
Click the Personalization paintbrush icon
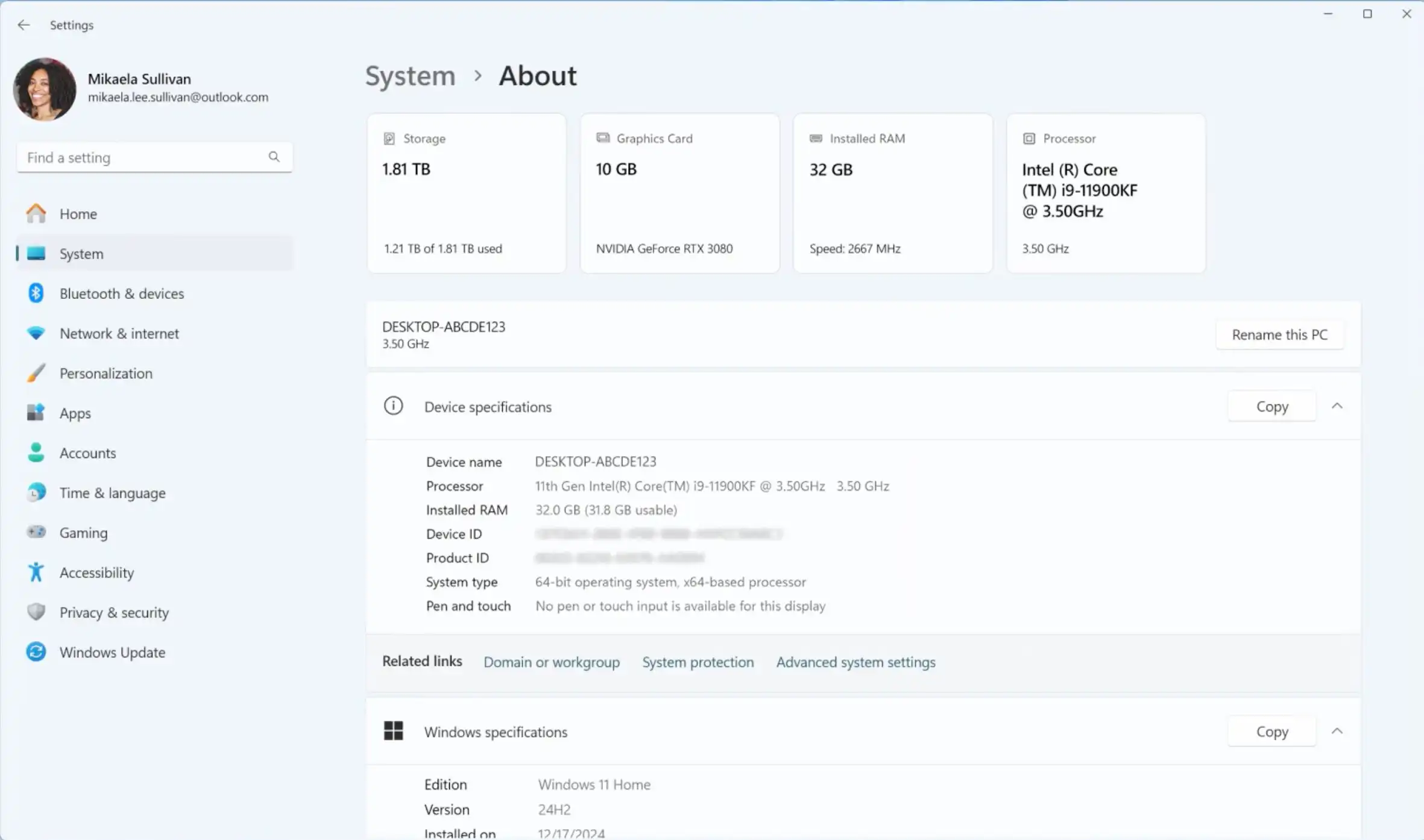(36, 373)
